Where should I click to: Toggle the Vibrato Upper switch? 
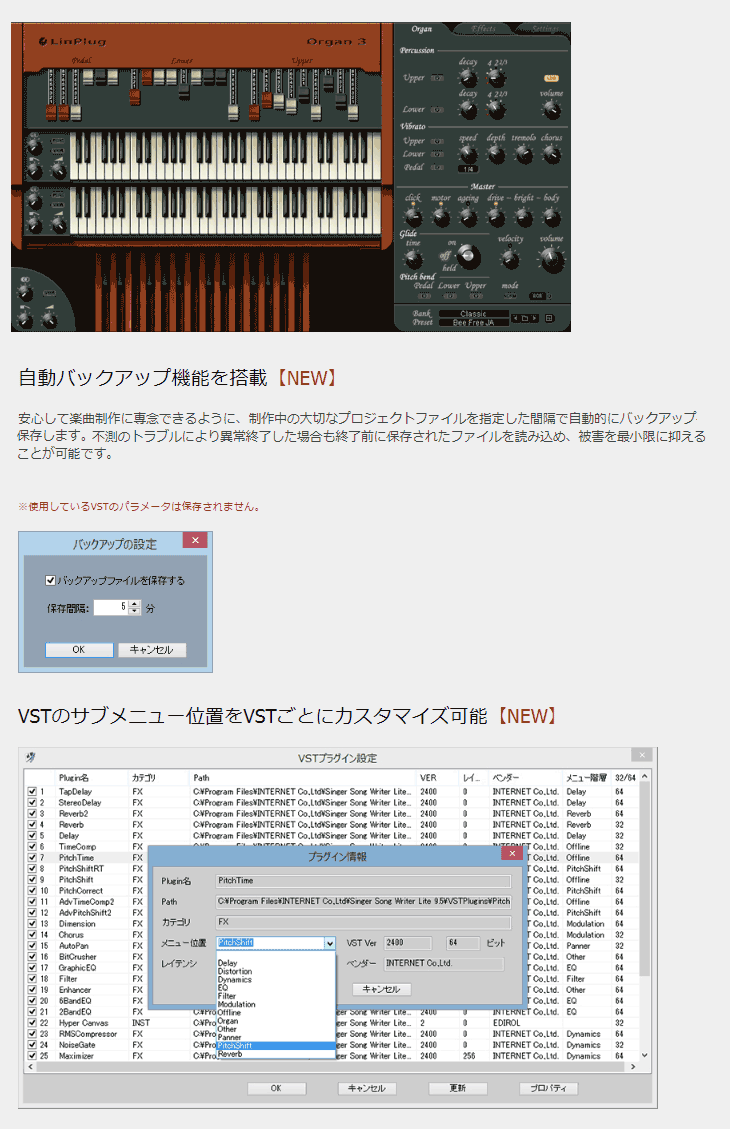(437, 142)
